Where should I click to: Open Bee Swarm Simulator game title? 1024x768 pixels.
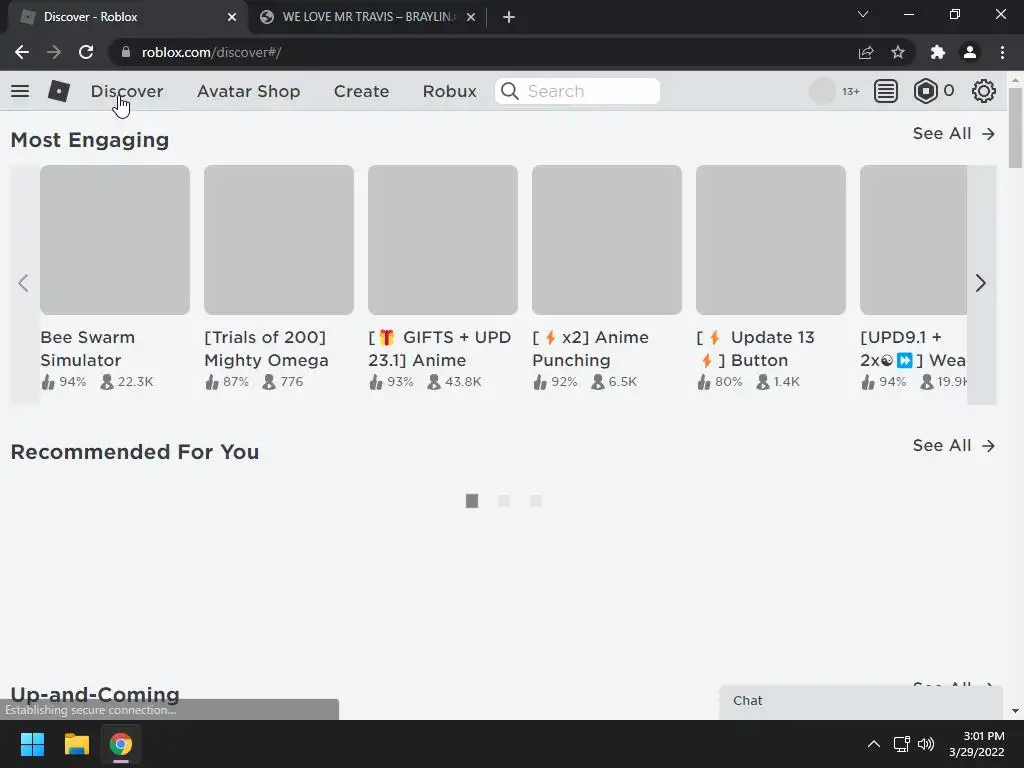tap(88, 349)
